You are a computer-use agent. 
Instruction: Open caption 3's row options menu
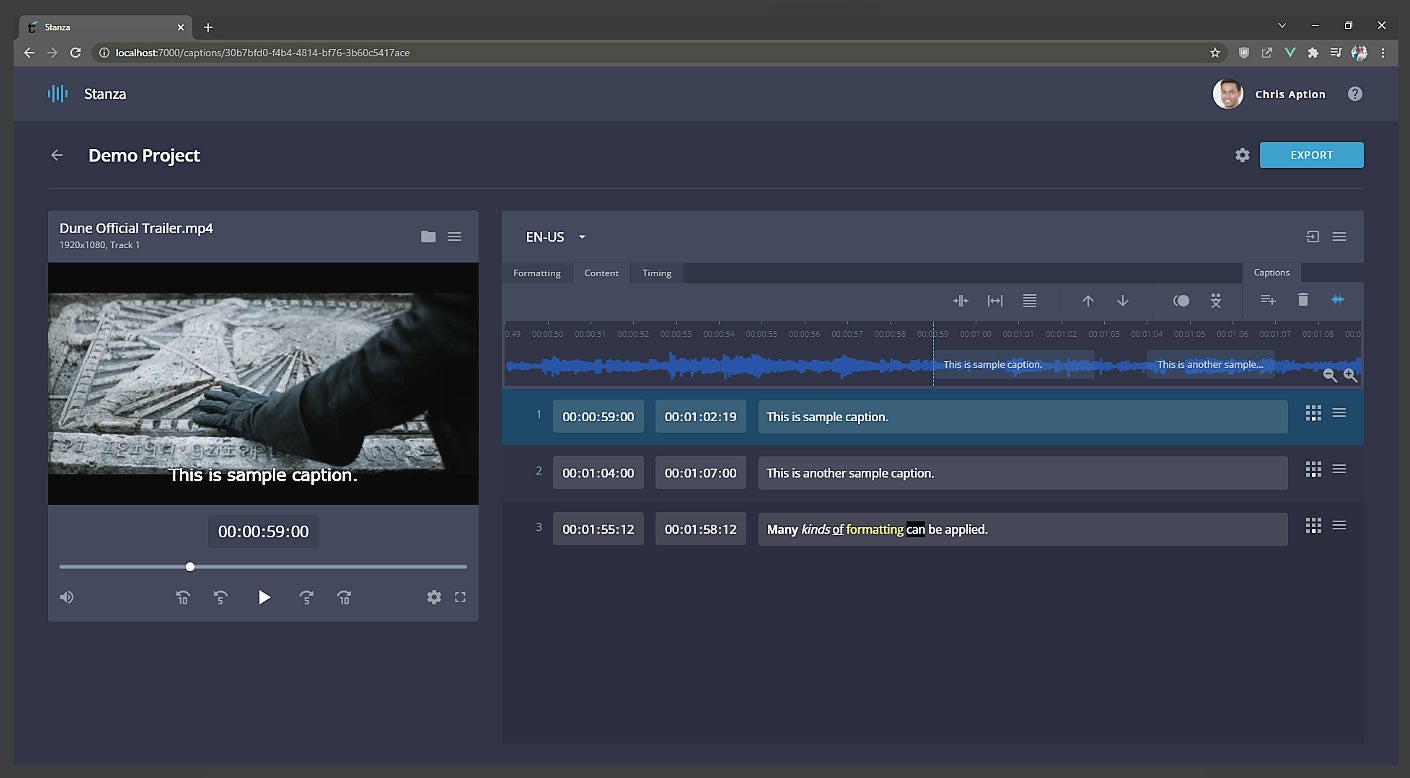(x=1339, y=525)
